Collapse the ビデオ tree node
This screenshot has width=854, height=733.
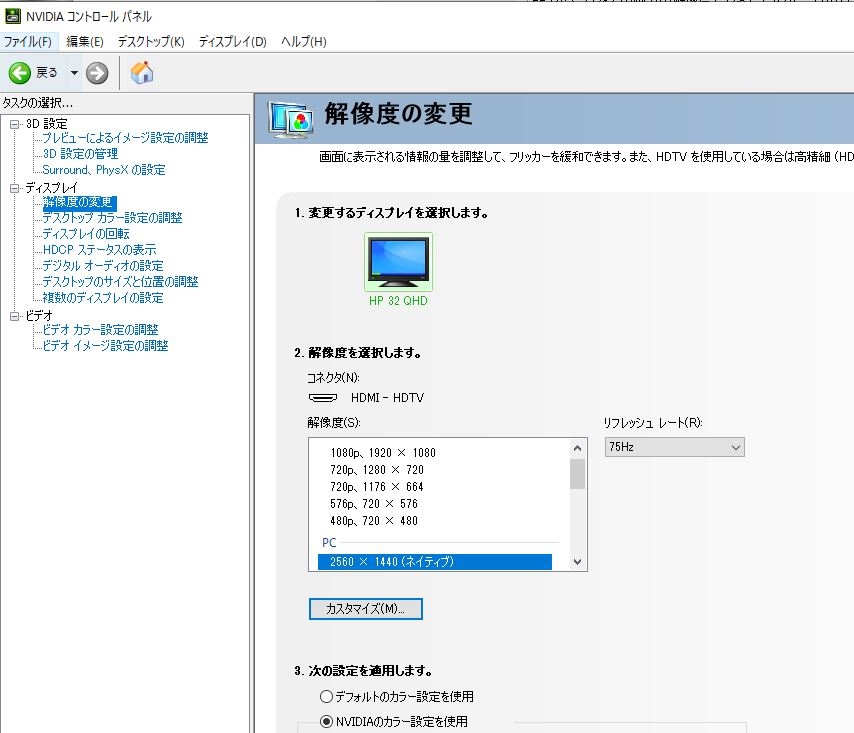point(15,316)
